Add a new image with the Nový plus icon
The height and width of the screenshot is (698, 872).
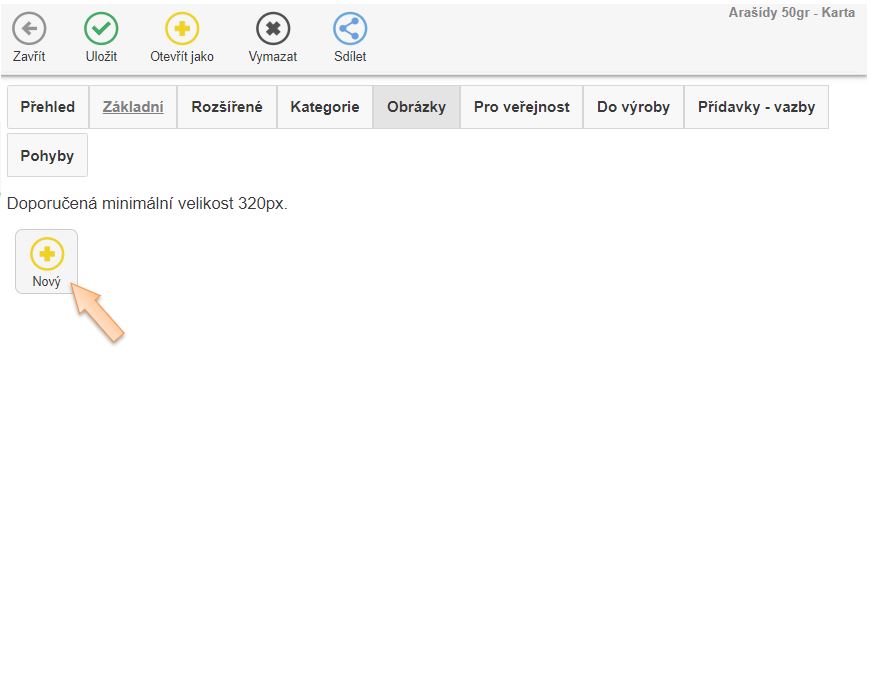pos(46,253)
